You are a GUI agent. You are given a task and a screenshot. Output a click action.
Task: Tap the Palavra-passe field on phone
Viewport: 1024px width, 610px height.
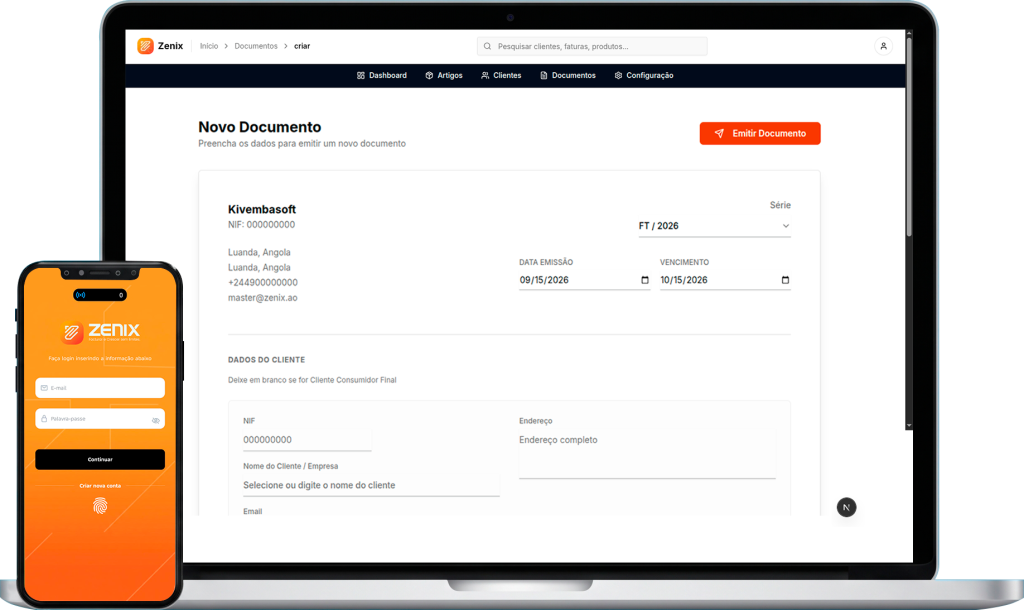point(100,419)
